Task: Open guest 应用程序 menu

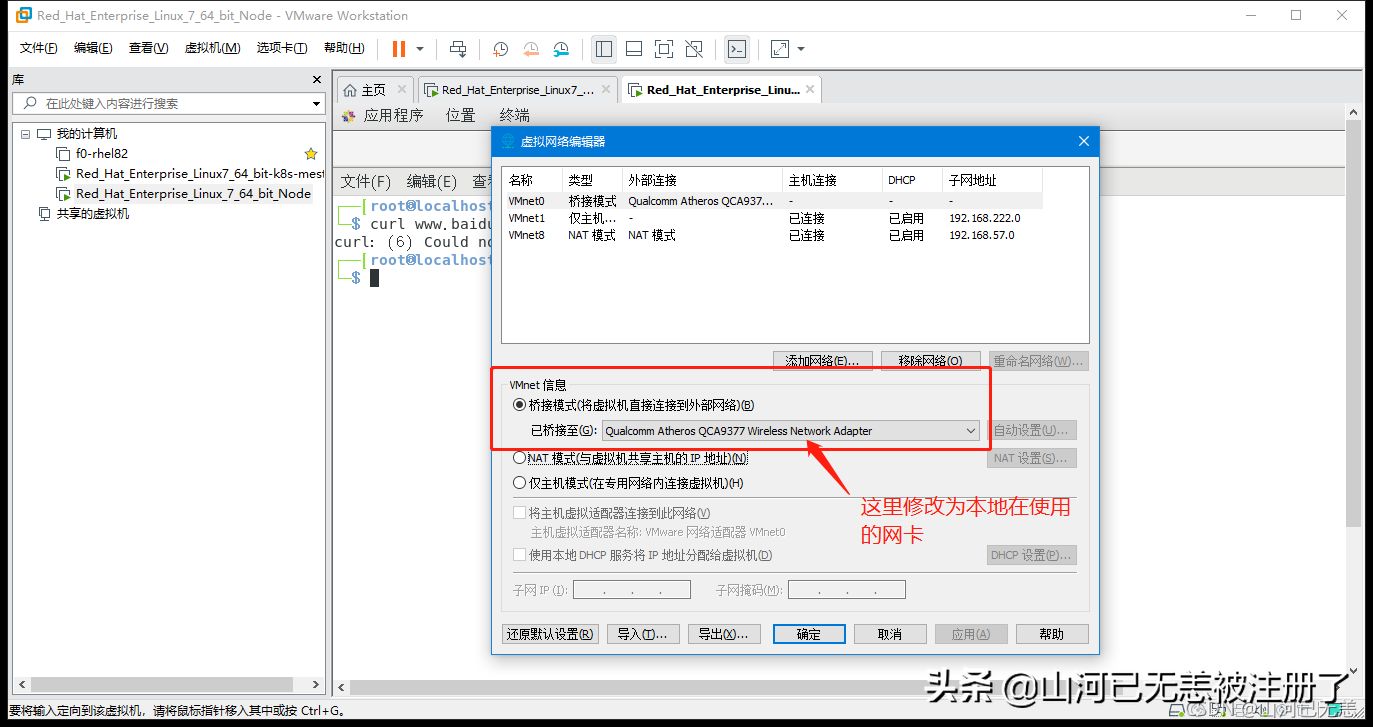Action: [393, 115]
